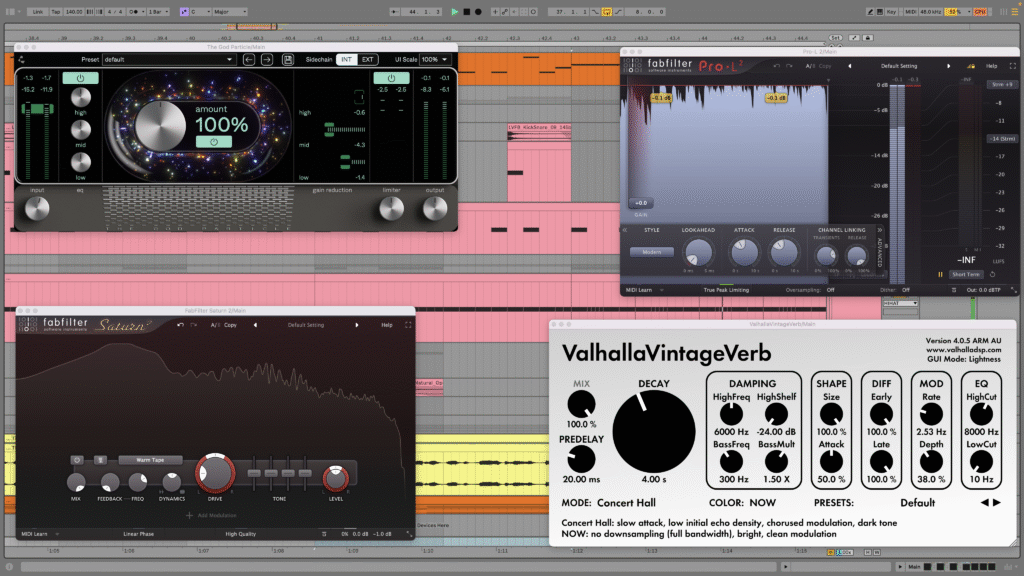1024x576 pixels.
Task: Open the Warm Tape style dropdown in Saturn
Action: point(150,460)
